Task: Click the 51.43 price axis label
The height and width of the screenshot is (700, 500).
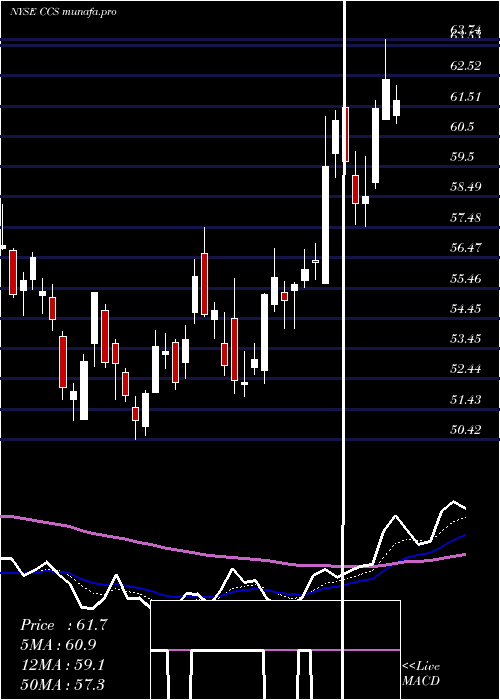Action: tap(466, 400)
